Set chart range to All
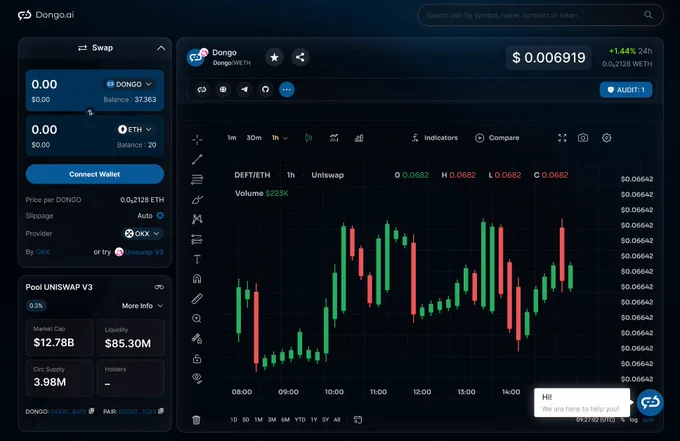 tap(337, 420)
